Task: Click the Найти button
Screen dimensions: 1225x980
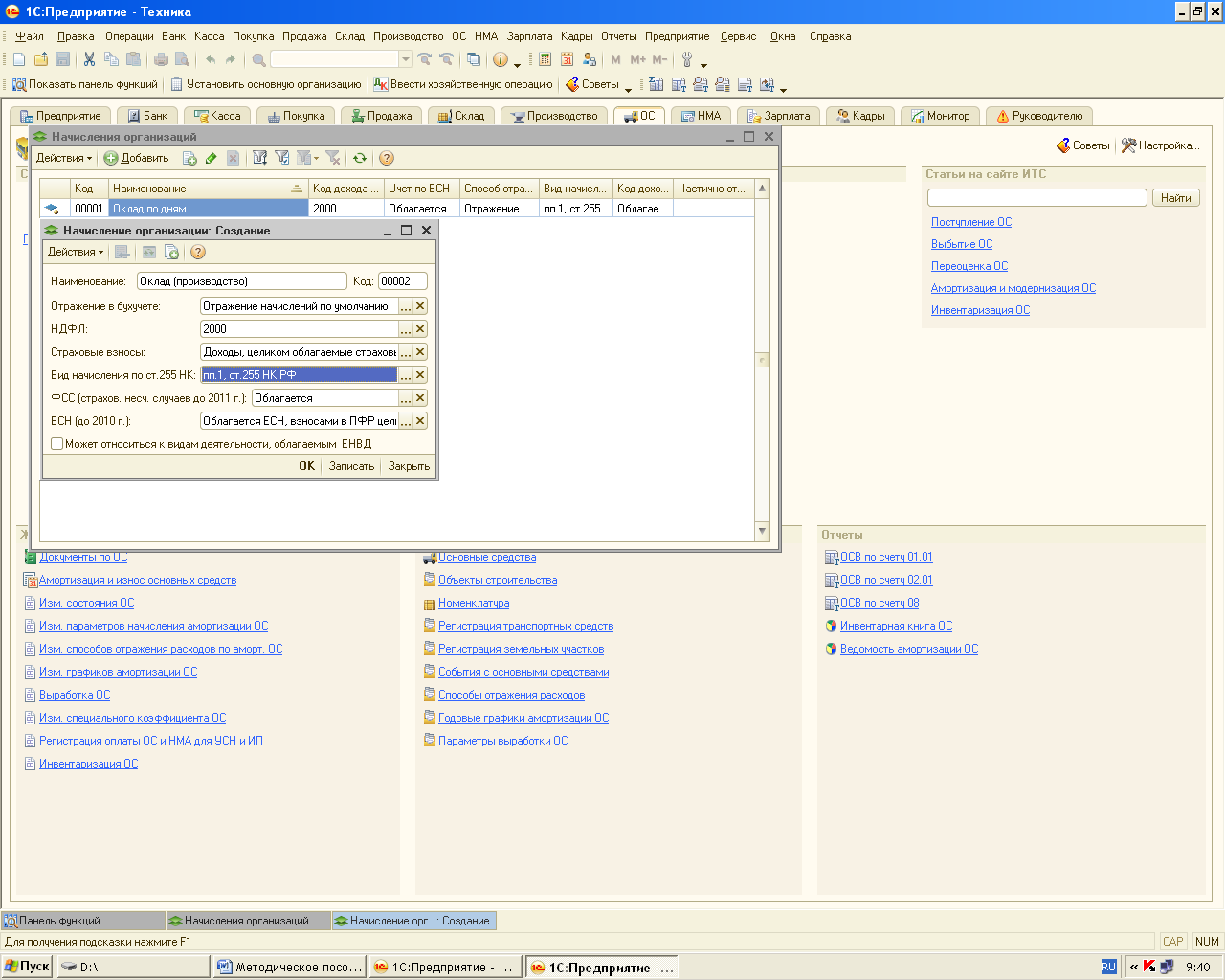Action: tap(1176, 198)
